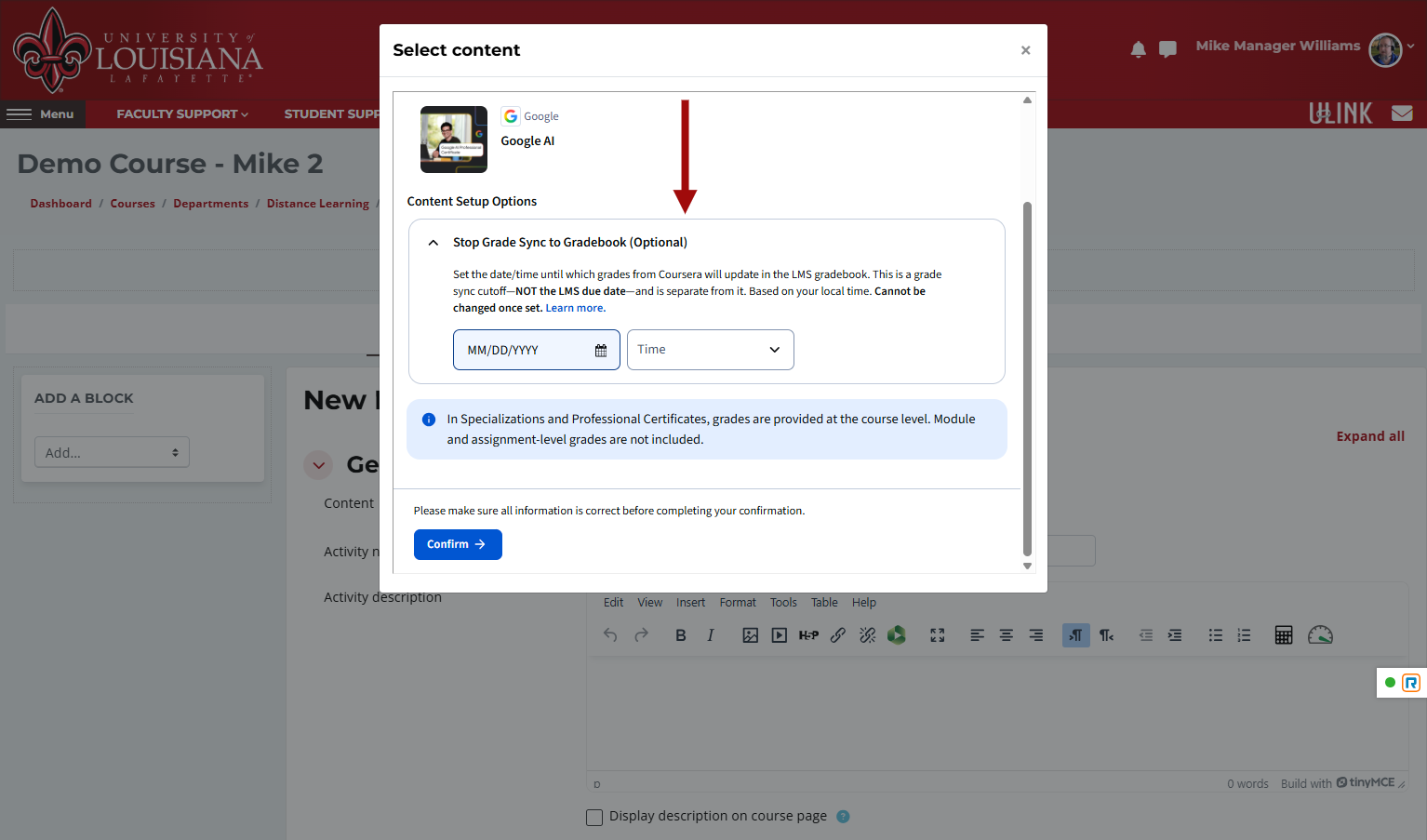Open the hamburger Menu button
The height and width of the screenshot is (840, 1427).
click(41, 114)
